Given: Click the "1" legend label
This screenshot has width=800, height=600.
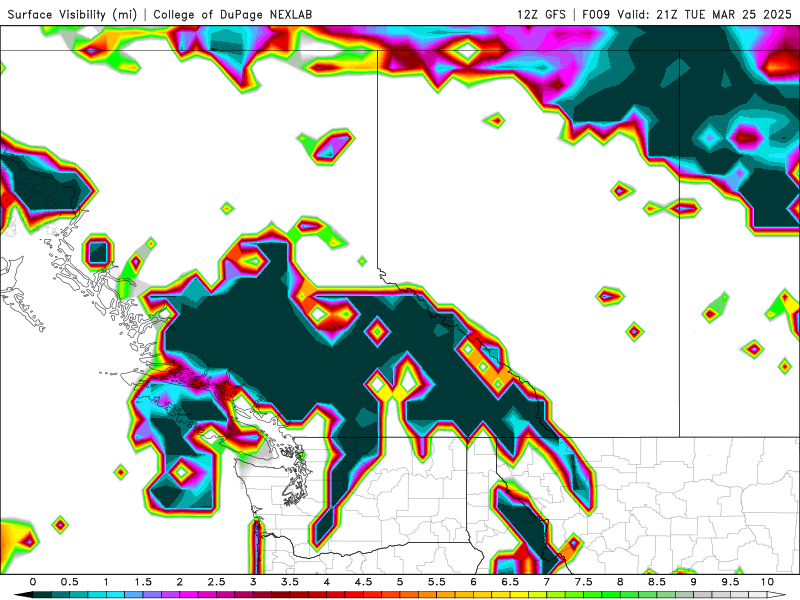Looking at the screenshot, I should tap(106, 582).
